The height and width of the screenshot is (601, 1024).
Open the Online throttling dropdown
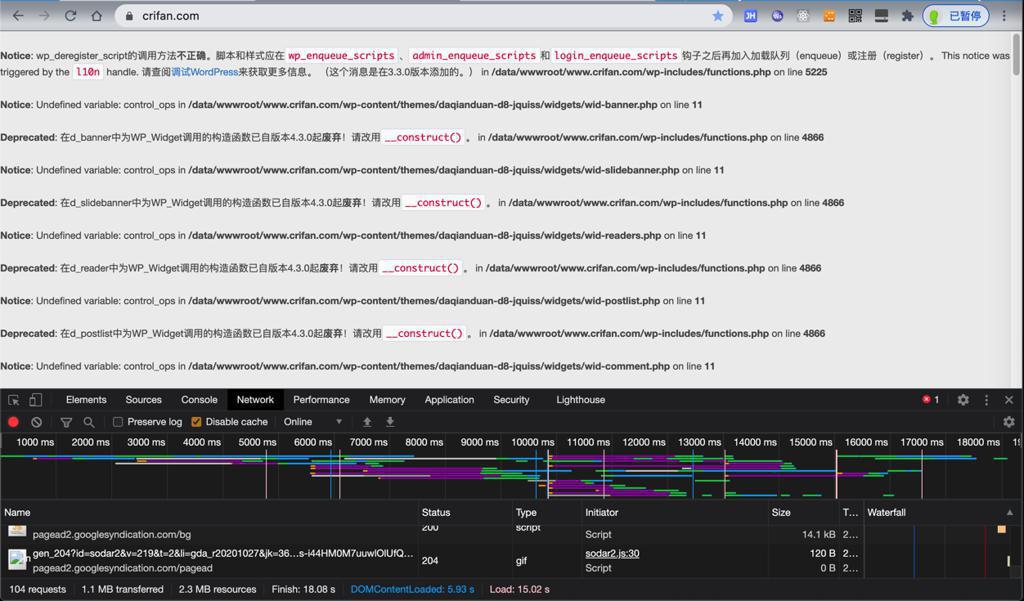[312, 422]
